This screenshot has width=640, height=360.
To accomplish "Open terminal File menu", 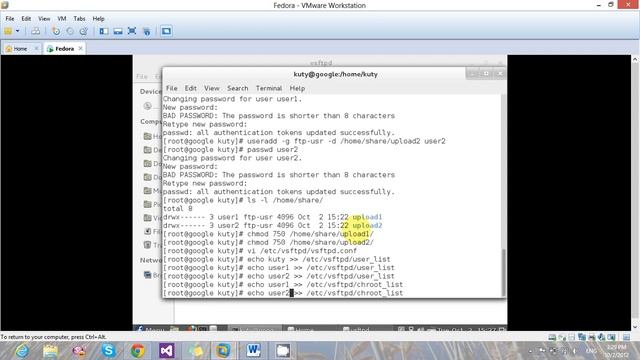I will coord(171,88).
